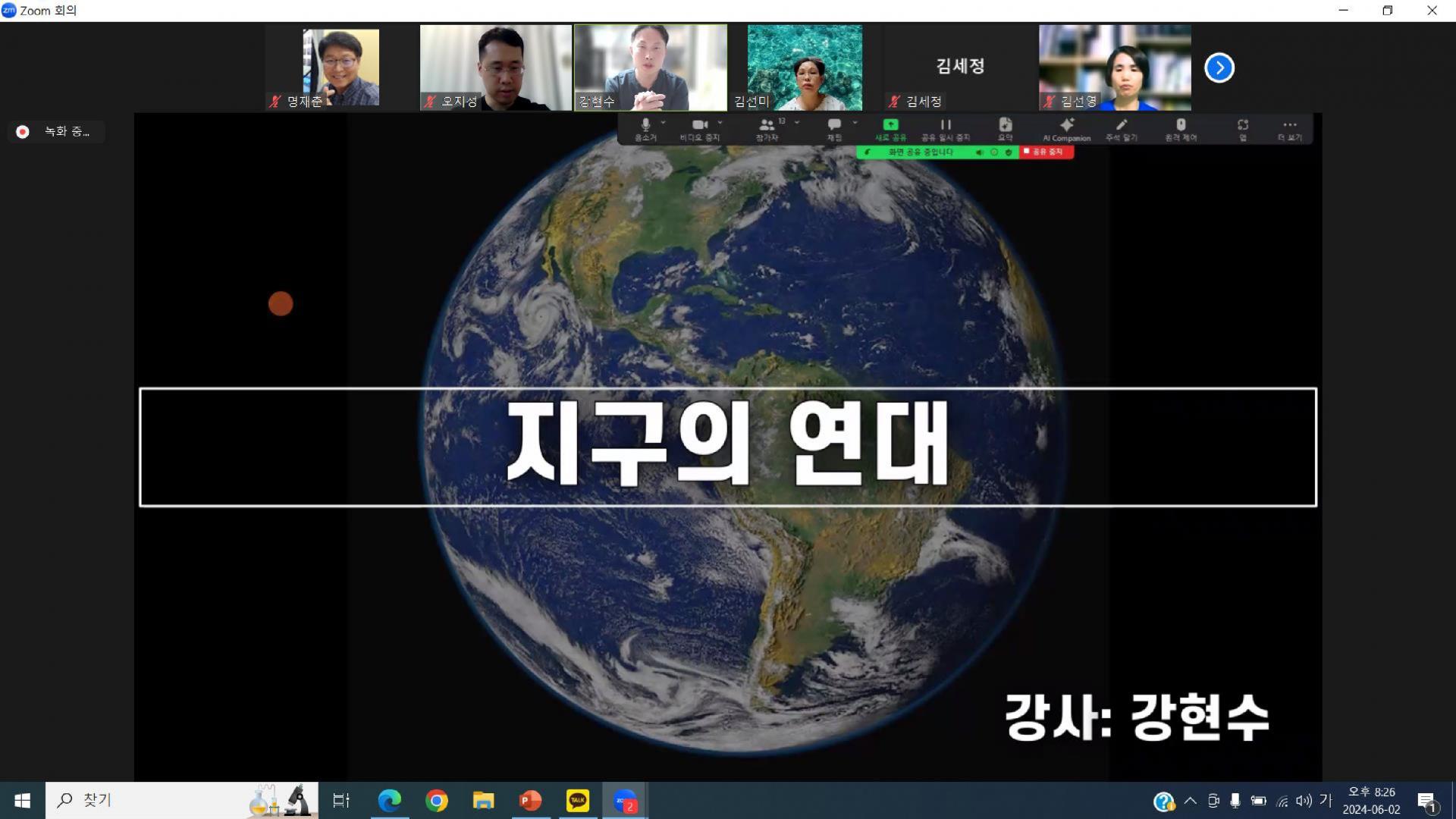This screenshot has height=819, width=1456.
Task: Expand audio options arrow beside microphone
Action: pos(663,122)
